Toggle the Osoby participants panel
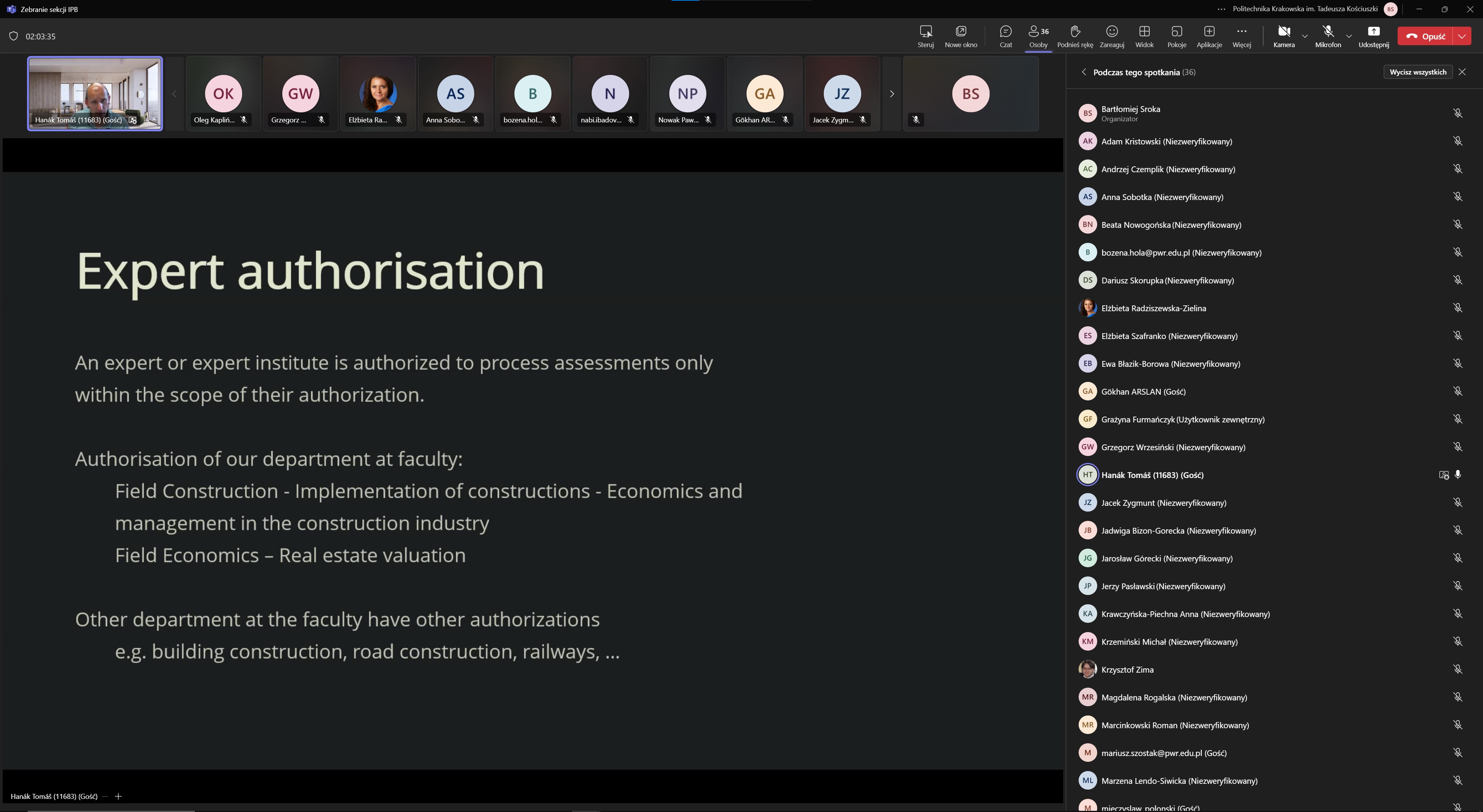This screenshot has width=1483, height=812. (x=1038, y=36)
